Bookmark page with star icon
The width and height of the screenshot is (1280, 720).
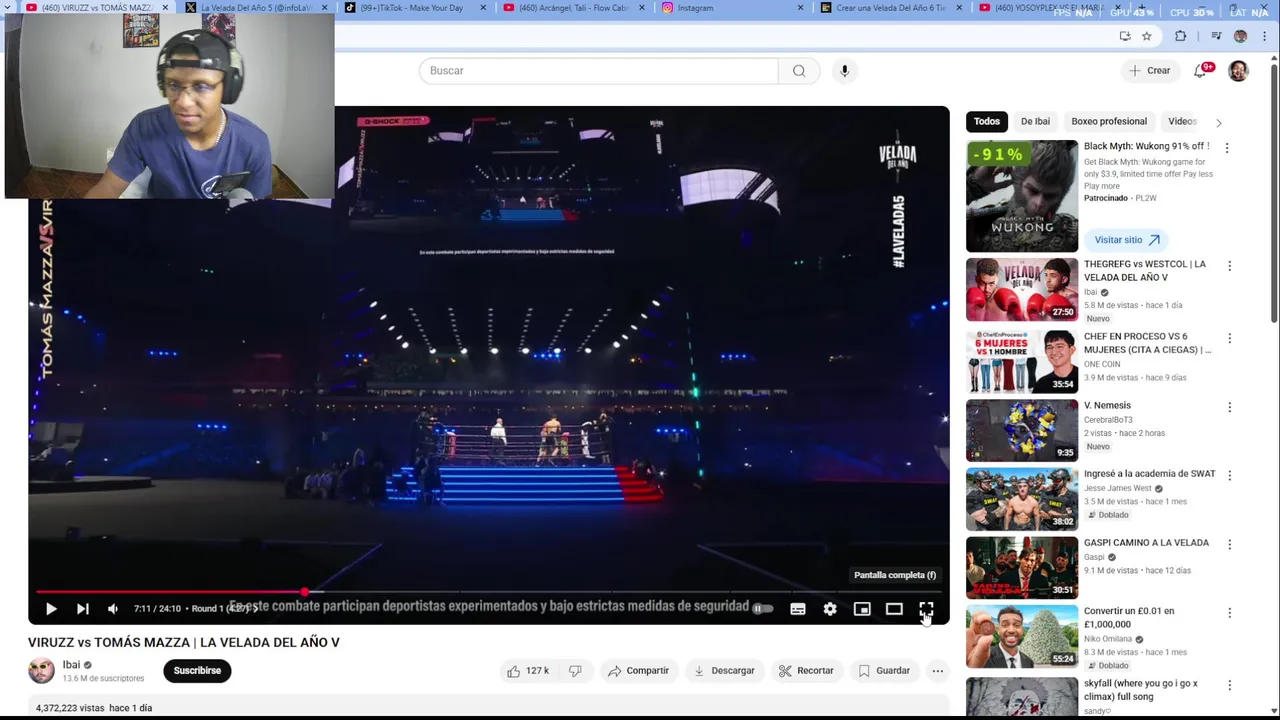click(x=1147, y=36)
